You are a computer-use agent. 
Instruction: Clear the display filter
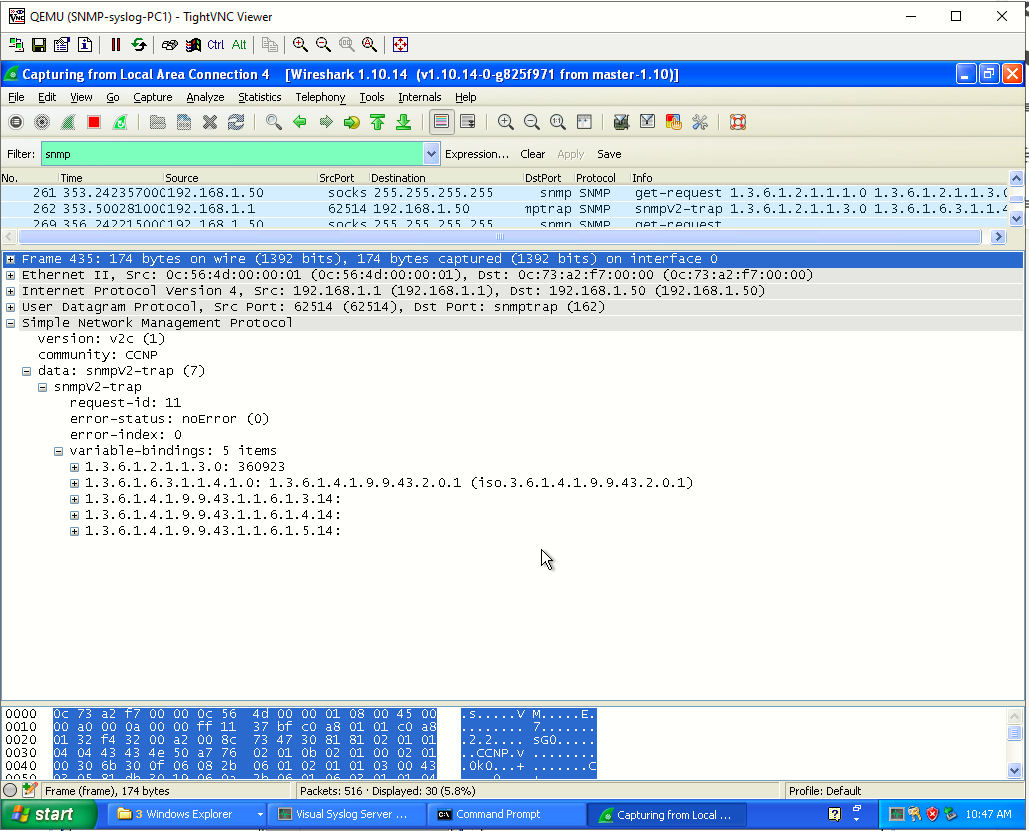coord(532,154)
